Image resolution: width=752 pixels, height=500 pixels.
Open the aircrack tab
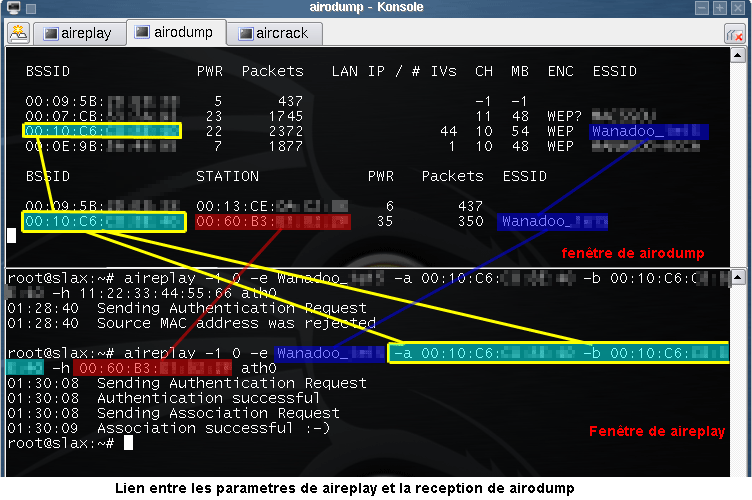(274, 33)
